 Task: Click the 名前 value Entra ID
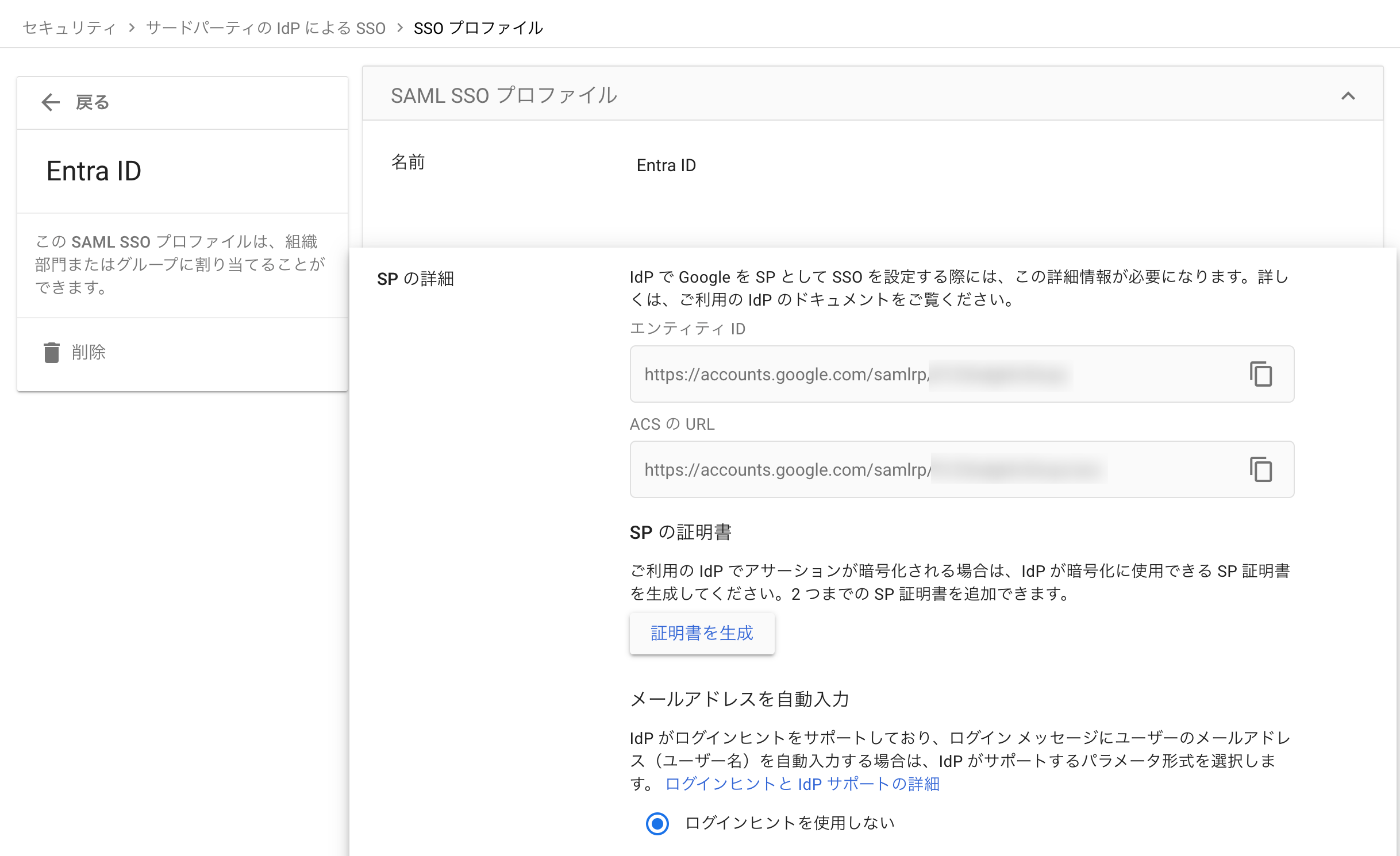[x=666, y=165]
